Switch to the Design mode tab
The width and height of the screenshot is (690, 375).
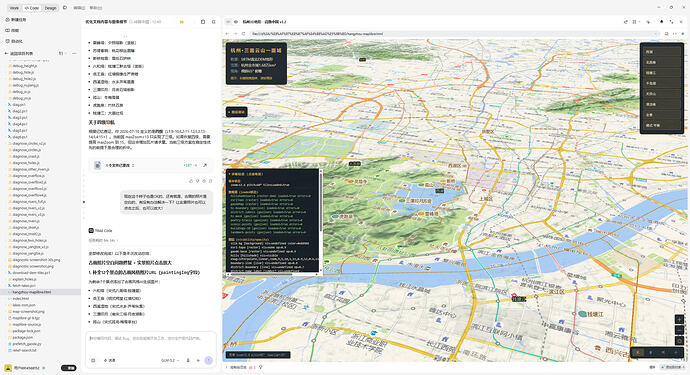51,8
